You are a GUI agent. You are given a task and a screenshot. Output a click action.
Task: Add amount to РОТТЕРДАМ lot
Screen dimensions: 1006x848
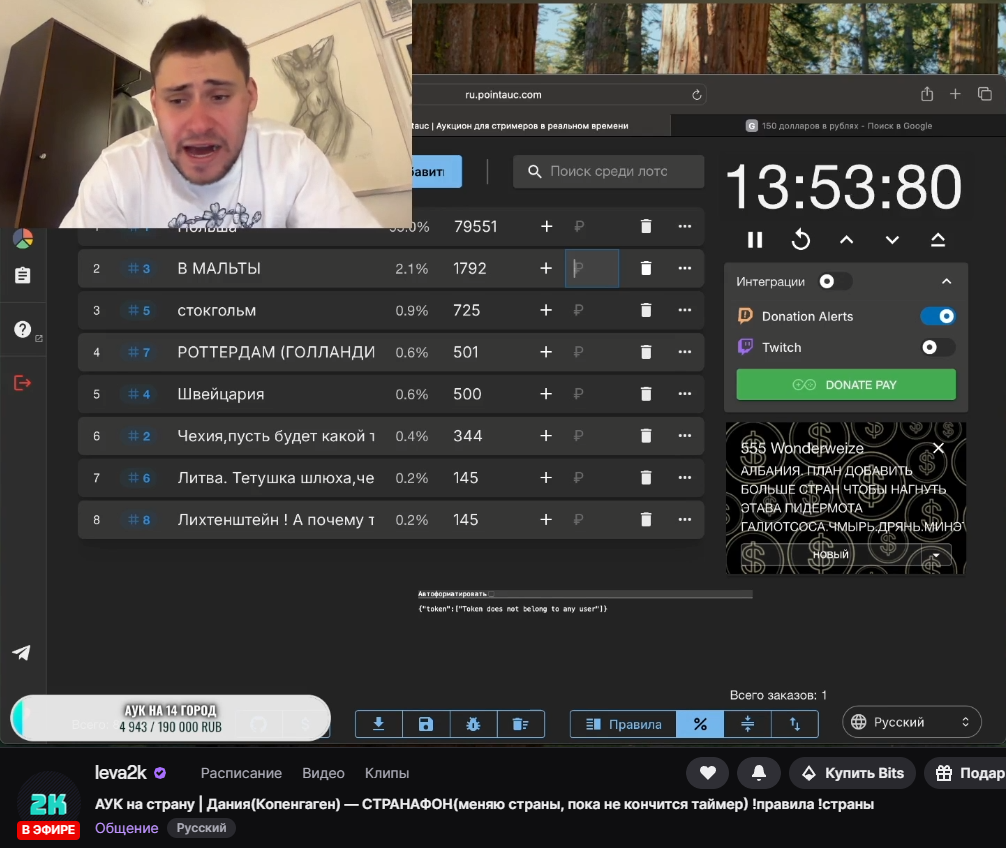click(546, 352)
